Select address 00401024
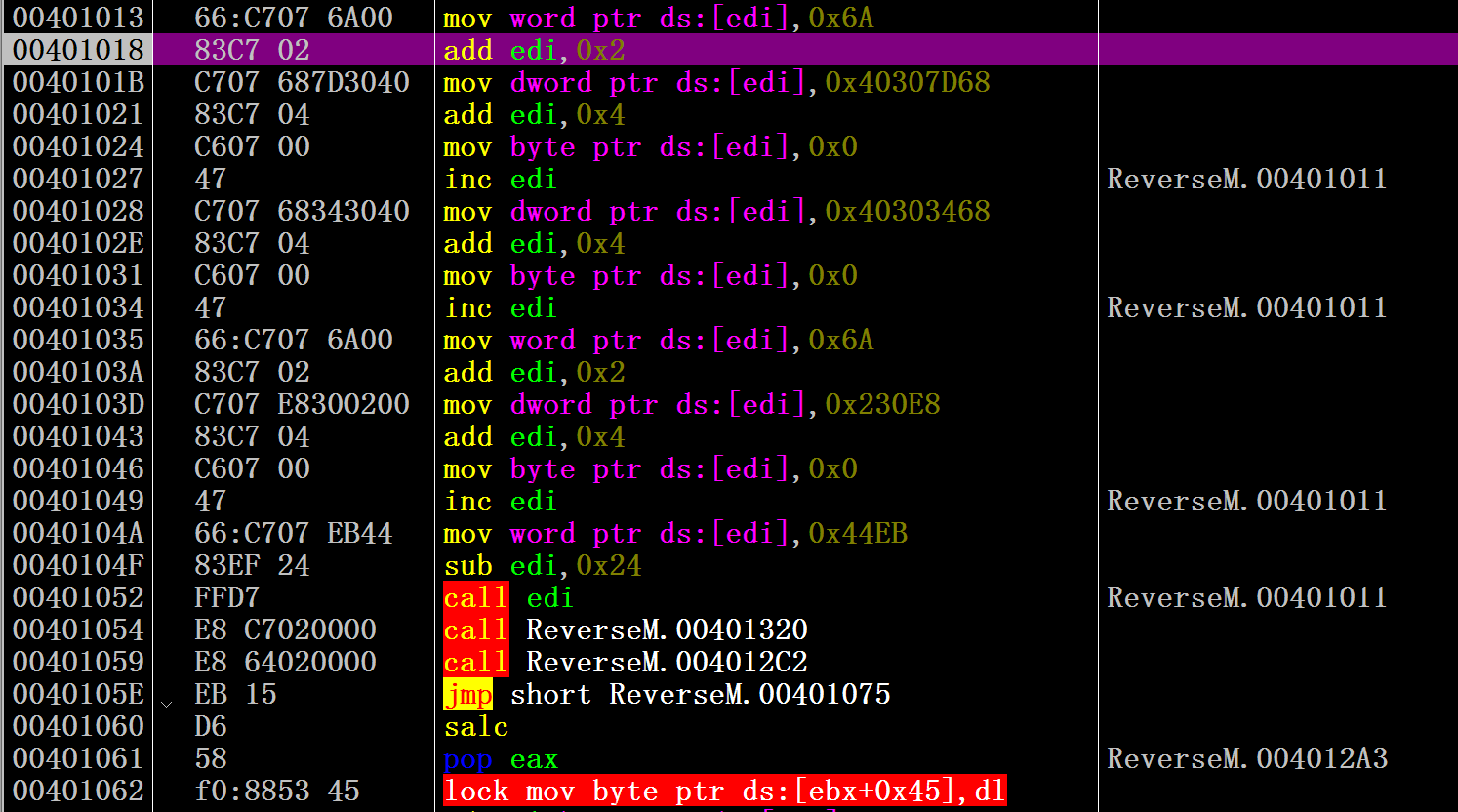1458x812 pixels. [x=78, y=146]
